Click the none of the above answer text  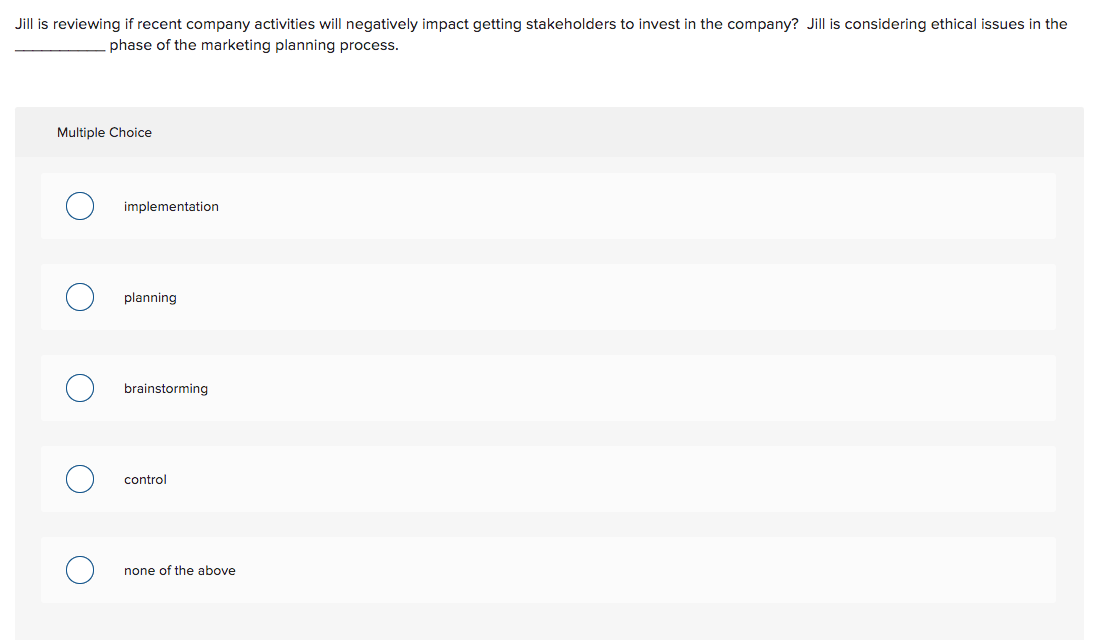[179, 570]
